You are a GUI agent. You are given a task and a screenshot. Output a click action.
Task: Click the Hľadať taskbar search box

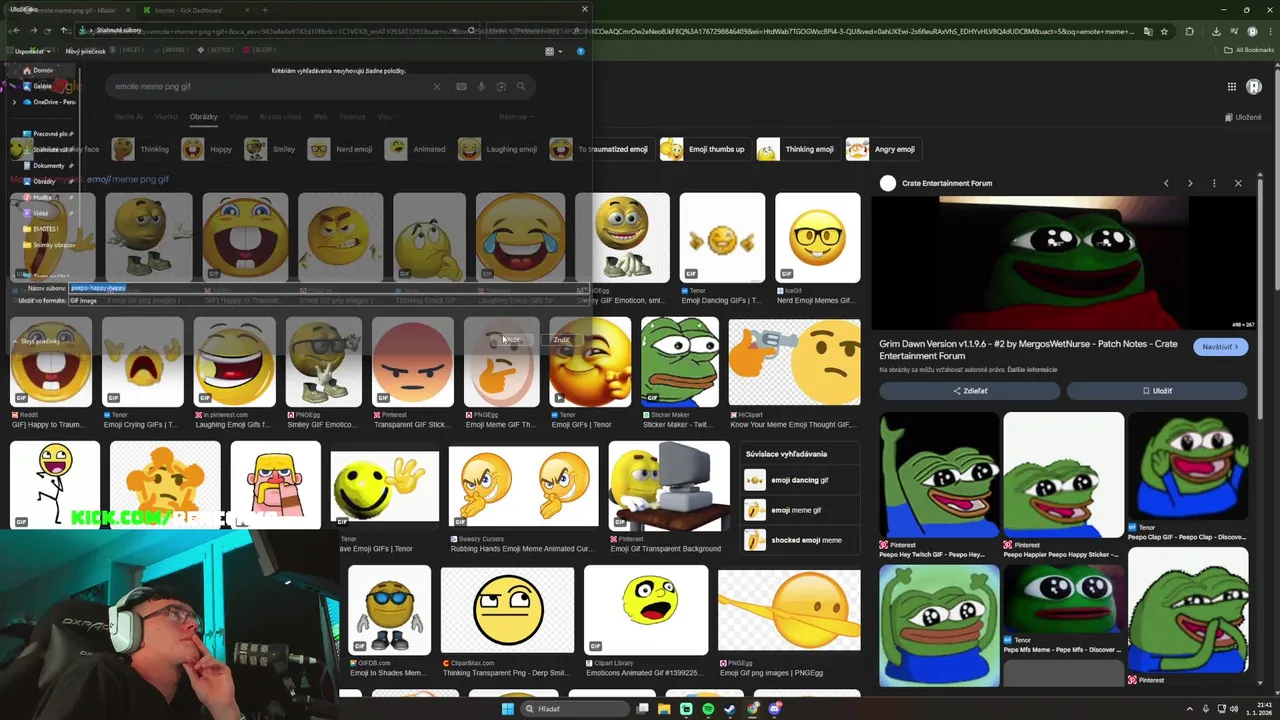point(575,709)
